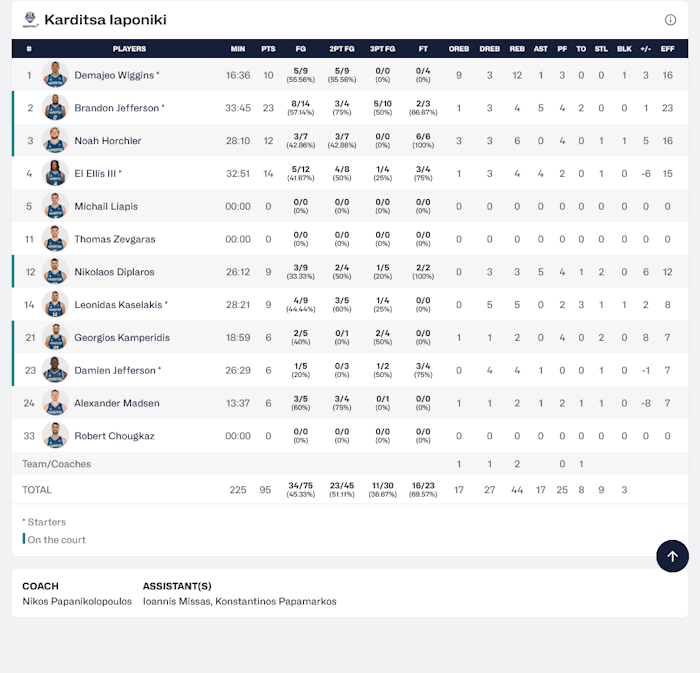The image size is (700, 673).
Task: Click Brandon Jefferson's headshot
Action: pos(56,108)
